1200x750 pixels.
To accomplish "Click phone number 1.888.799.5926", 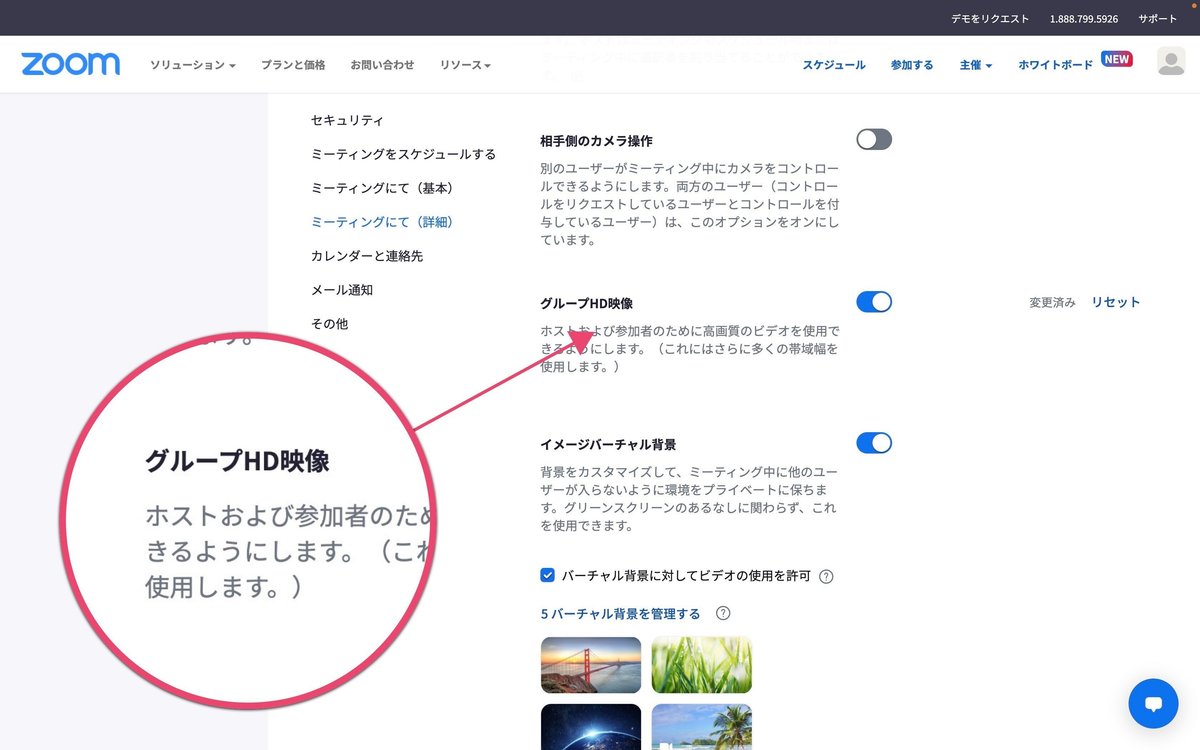I will coord(1084,19).
